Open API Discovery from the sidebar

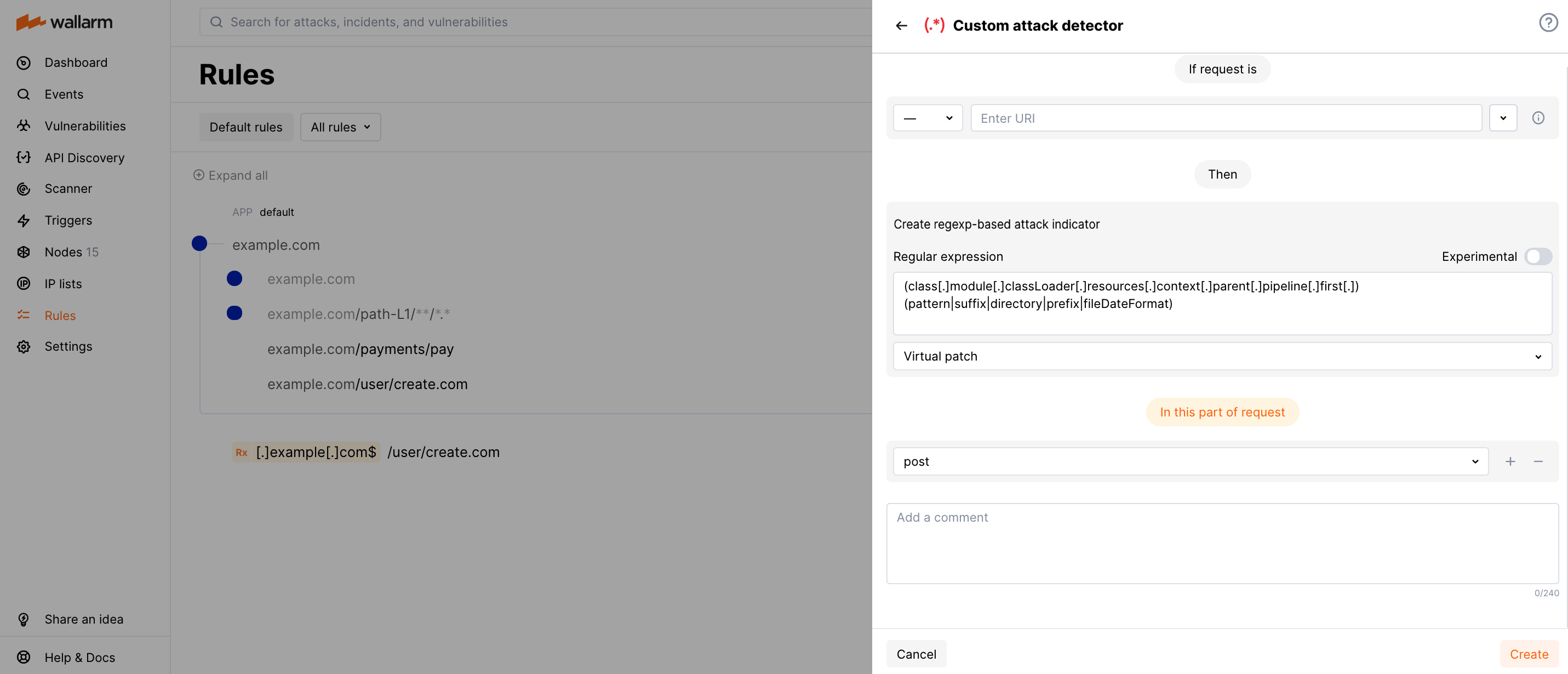pyautogui.click(x=23, y=157)
